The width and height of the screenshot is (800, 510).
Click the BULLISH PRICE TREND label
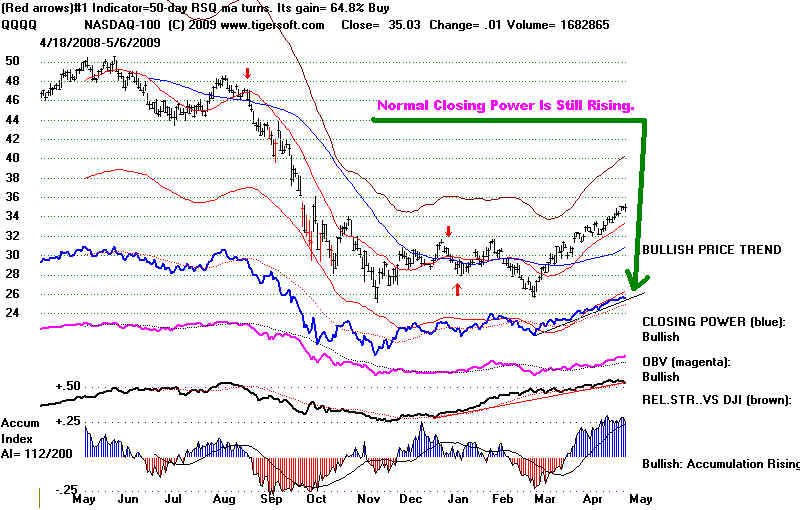tap(710, 249)
